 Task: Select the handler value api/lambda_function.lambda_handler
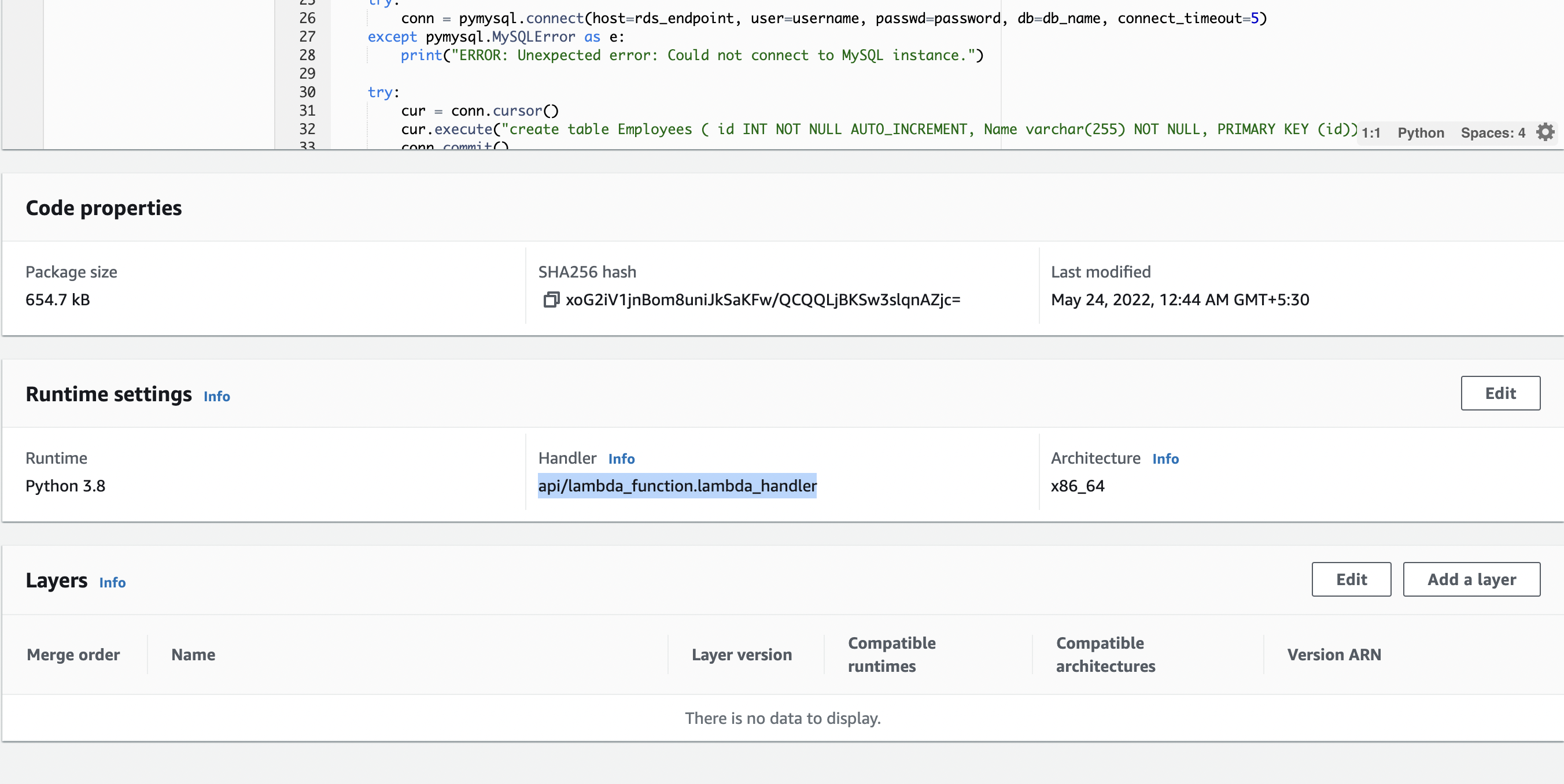(x=677, y=486)
